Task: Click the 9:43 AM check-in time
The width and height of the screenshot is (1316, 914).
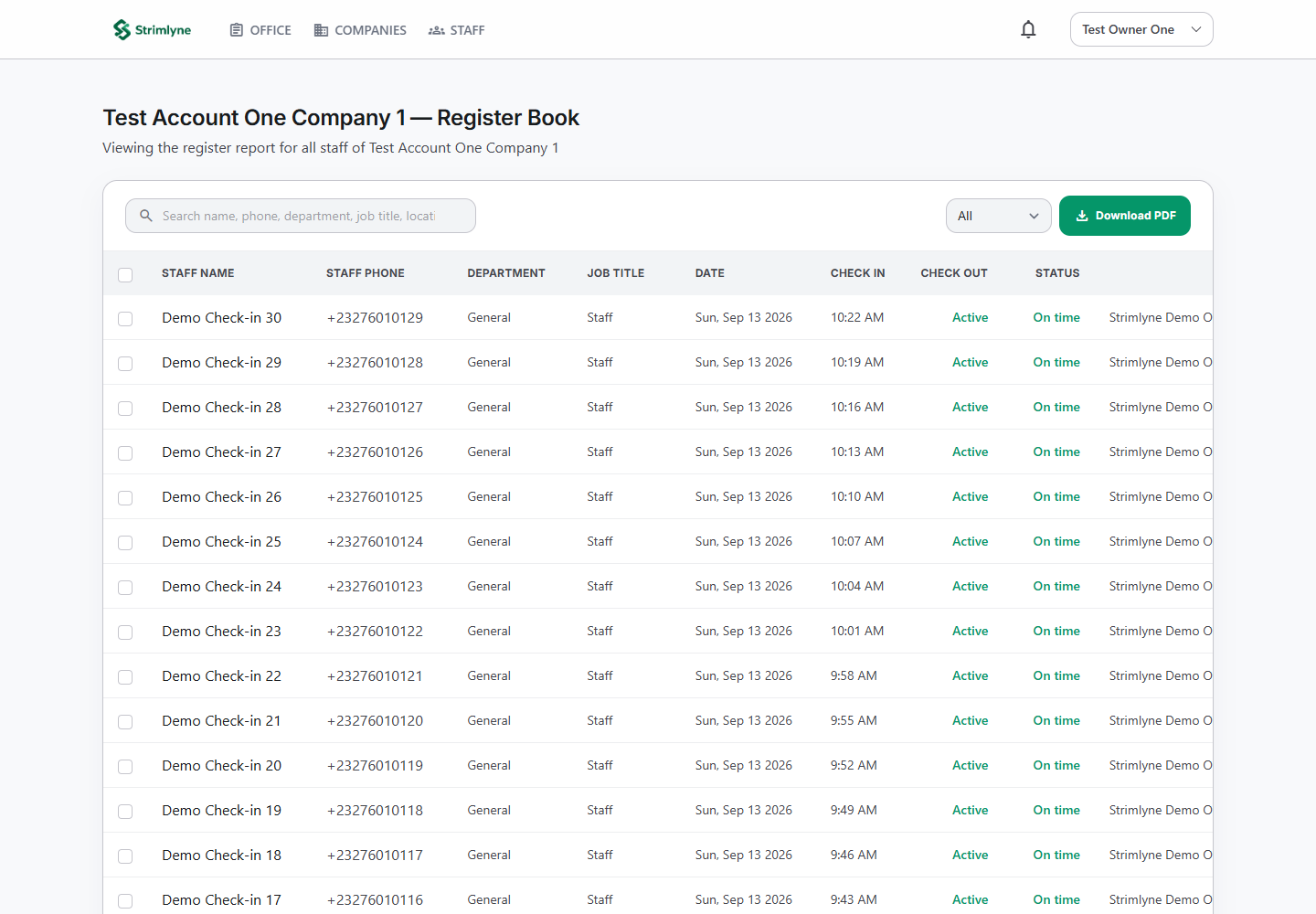Action: [854, 900]
